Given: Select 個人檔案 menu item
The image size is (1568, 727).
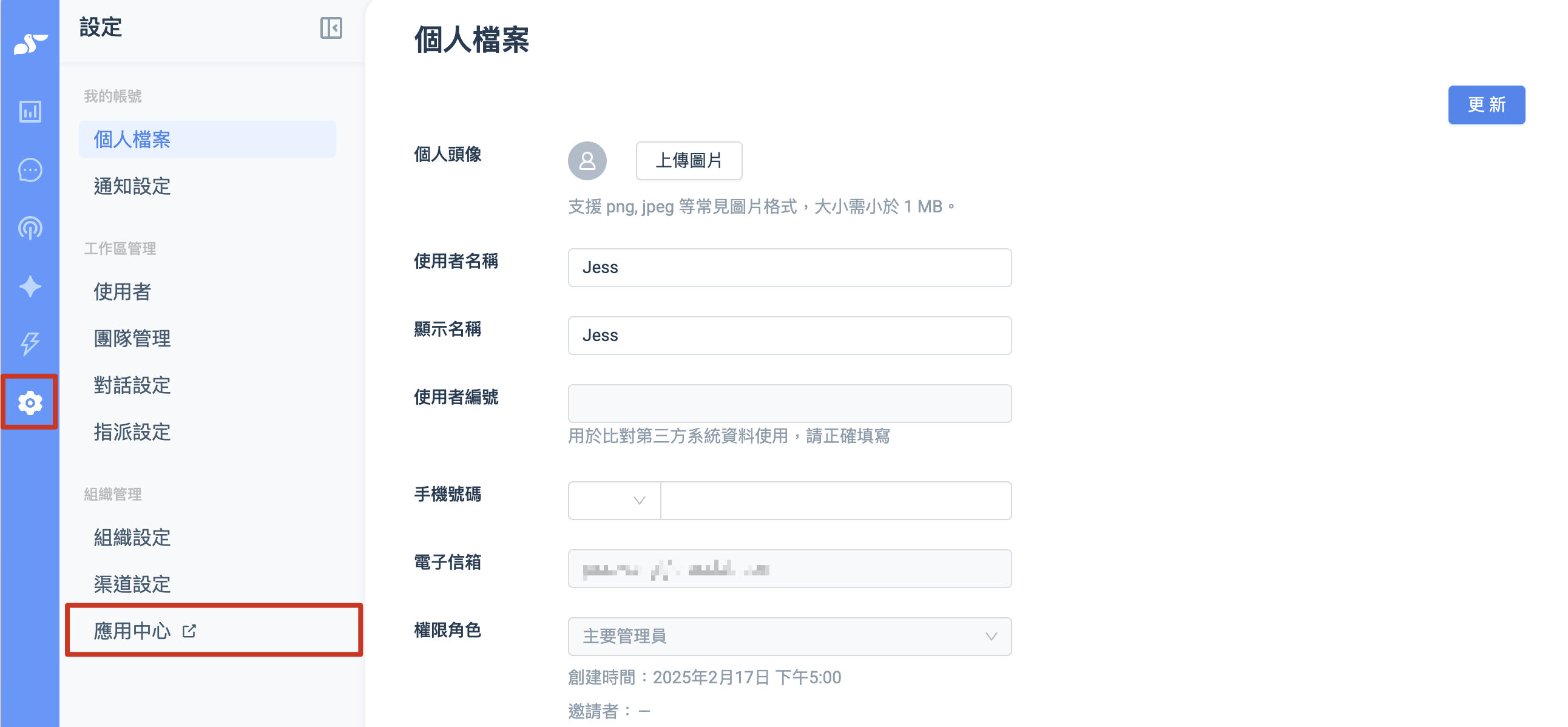Looking at the screenshot, I should (207, 140).
